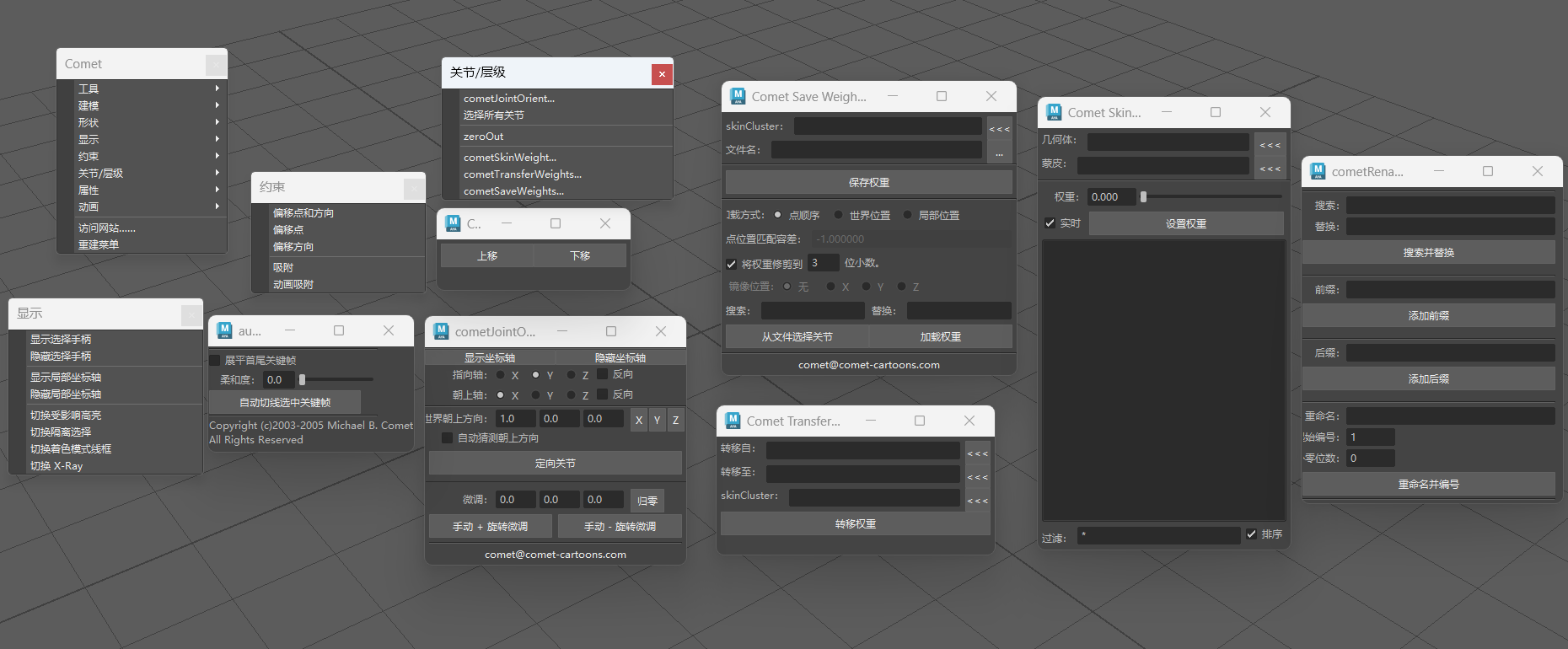1568x649 pixels.
Task: Toggle the 将权重修剪到 checkbox
Action: tap(731, 264)
